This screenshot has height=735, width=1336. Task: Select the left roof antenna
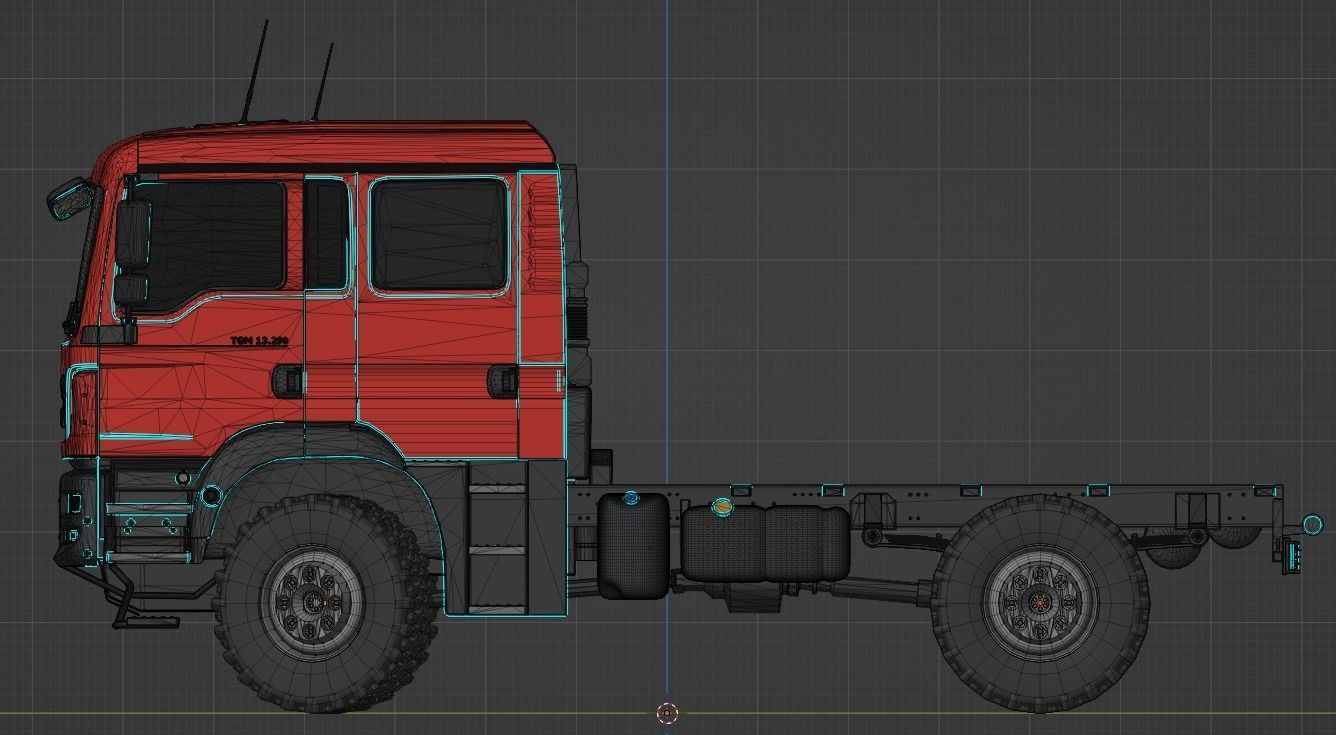[x=253, y=72]
